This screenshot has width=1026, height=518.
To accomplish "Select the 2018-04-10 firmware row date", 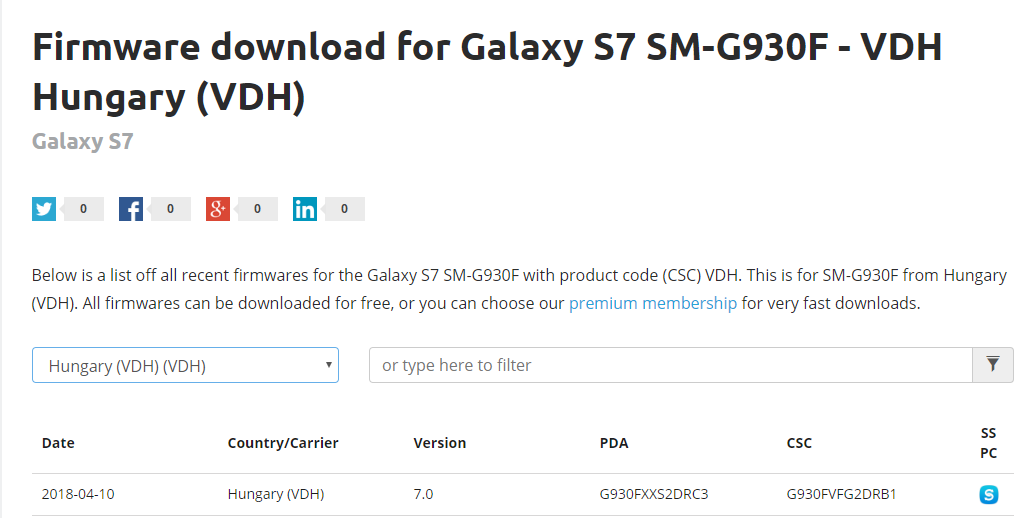I will [78, 494].
